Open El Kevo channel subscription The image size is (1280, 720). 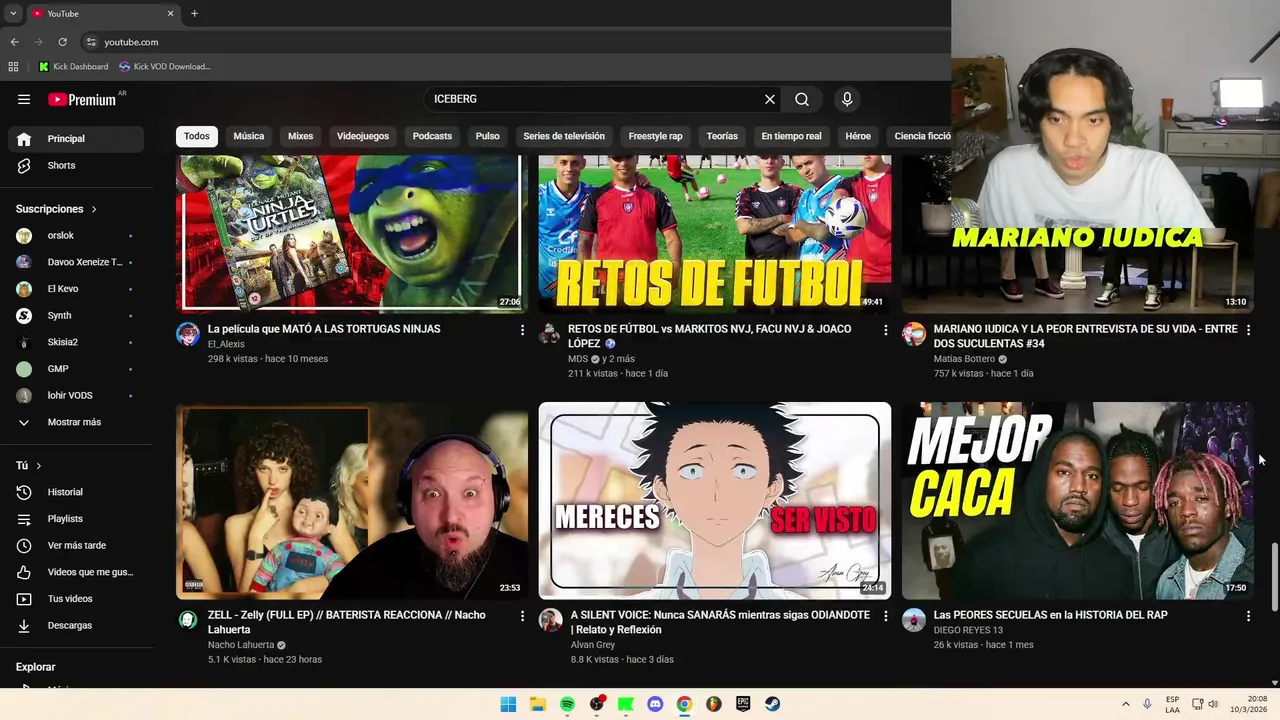pyautogui.click(x=76, y=289)
